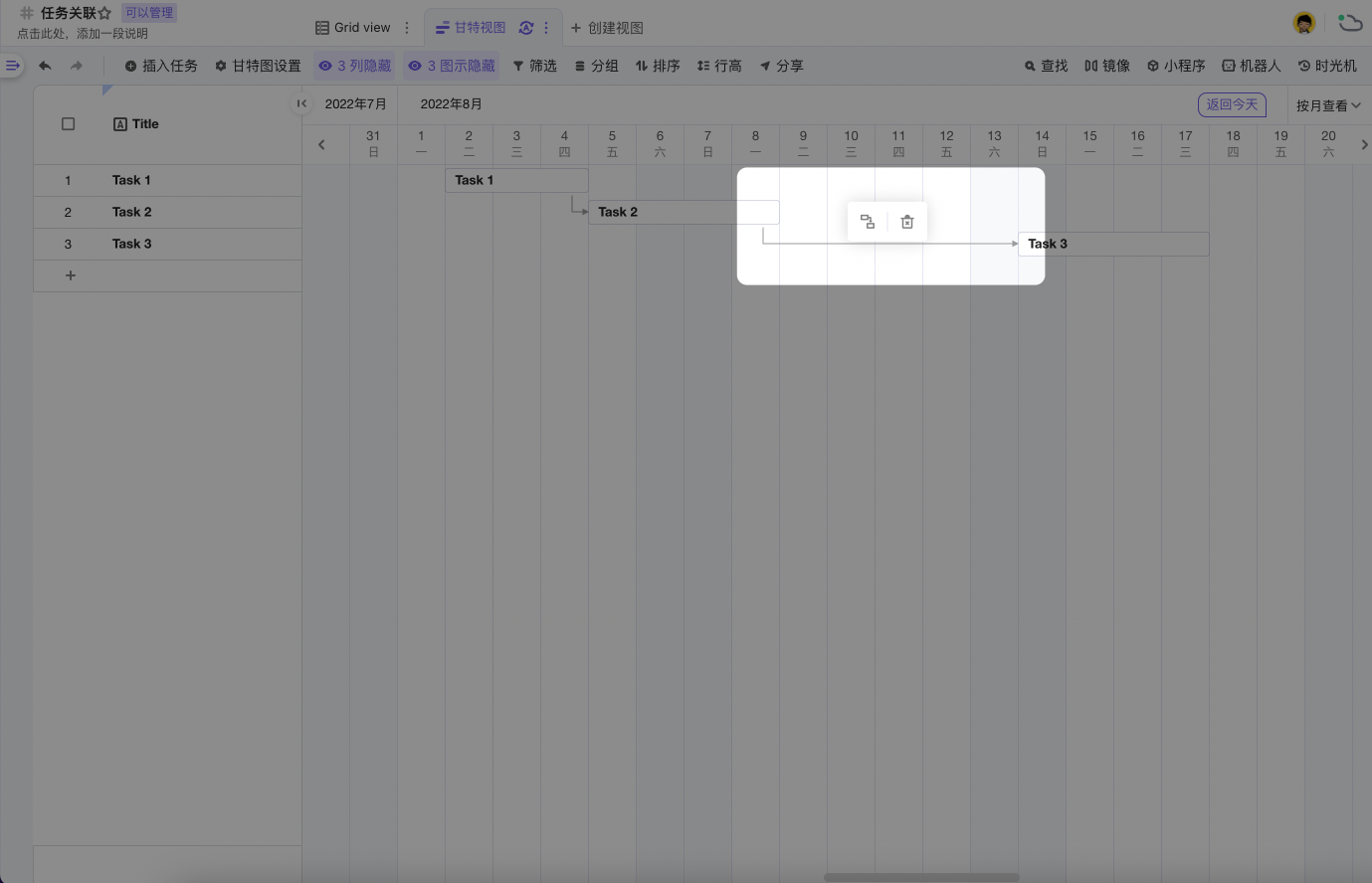The image size is (1372, 883).
Task: Select the Gantt view (甘特视图) tab
Action: (472, 28)
